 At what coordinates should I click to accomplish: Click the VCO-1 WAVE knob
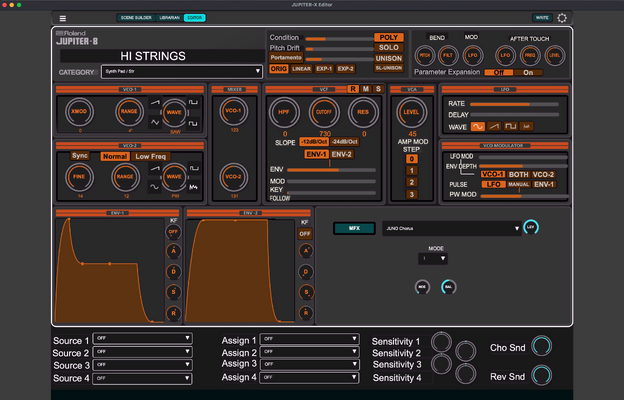coord(174,113)
